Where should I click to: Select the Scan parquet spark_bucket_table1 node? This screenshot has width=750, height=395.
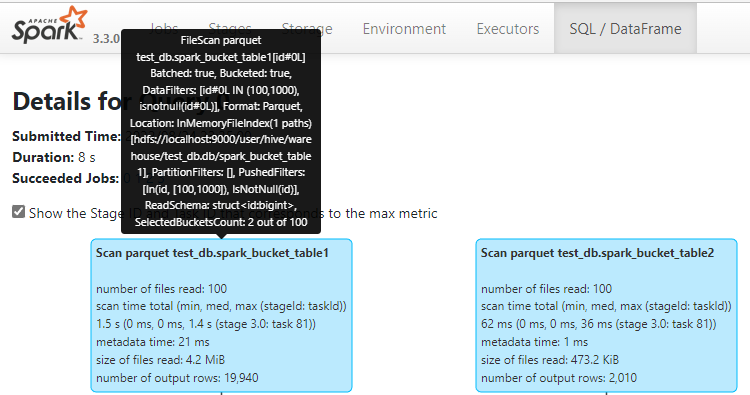point(221,316)
